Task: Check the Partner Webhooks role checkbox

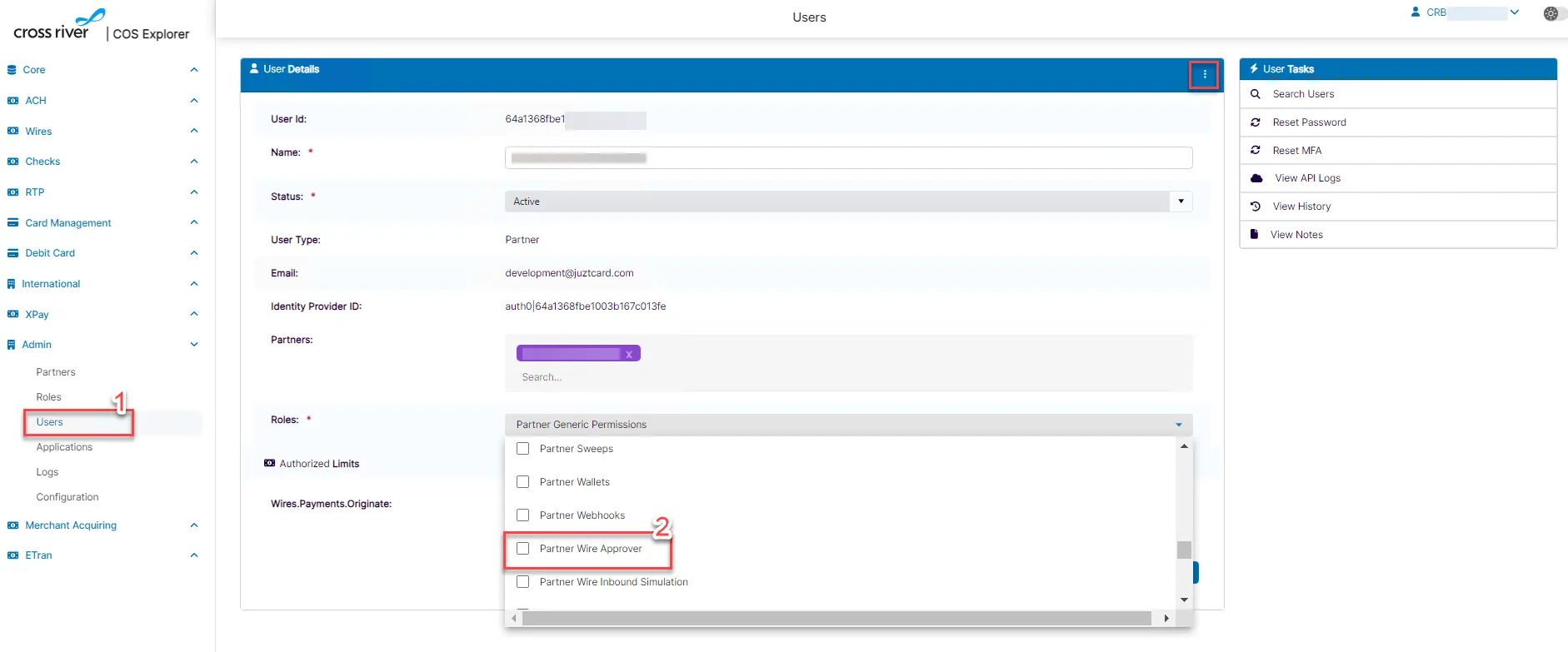Action: click(x=523, y=515)
